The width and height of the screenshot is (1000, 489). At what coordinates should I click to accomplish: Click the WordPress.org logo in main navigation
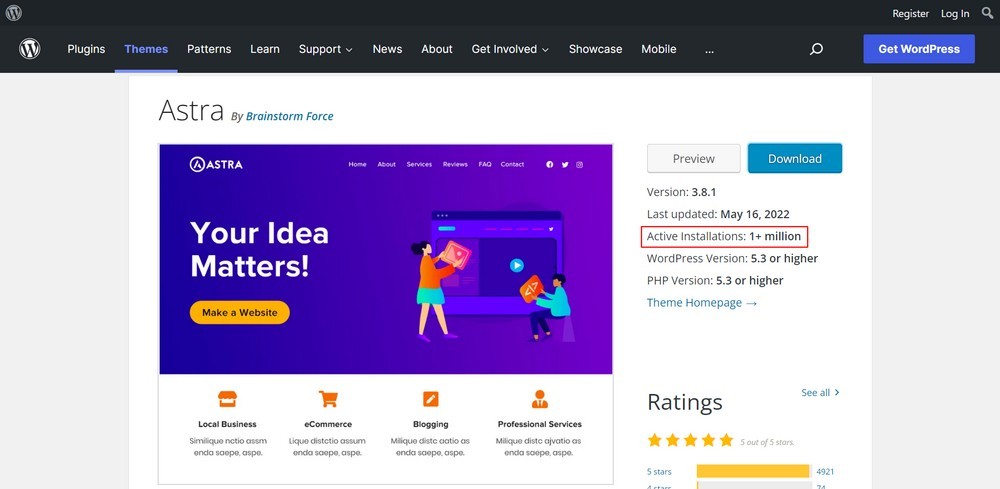pos(30,49)
